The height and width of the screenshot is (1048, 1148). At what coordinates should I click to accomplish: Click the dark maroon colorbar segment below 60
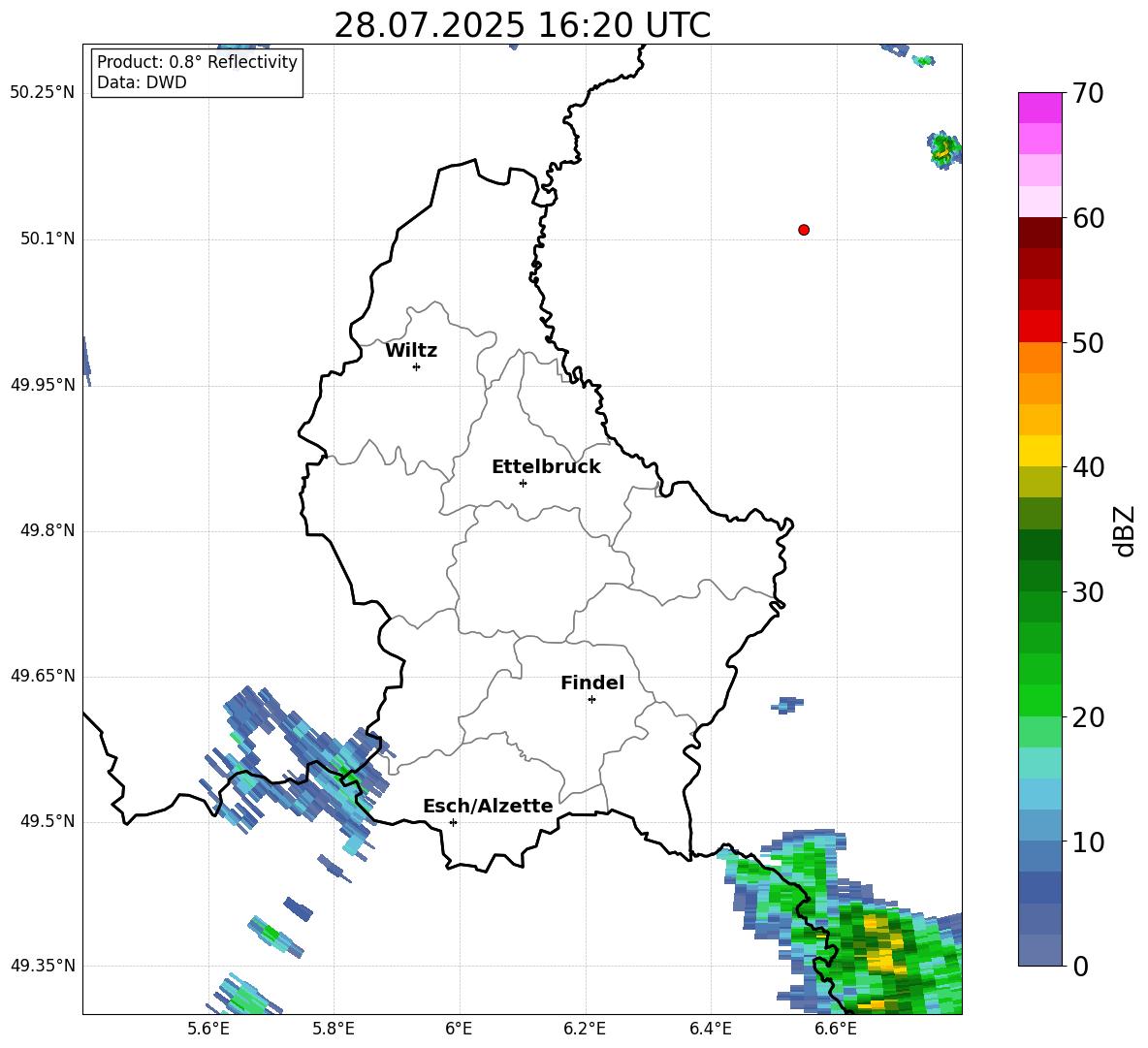tap(1039, 233)
